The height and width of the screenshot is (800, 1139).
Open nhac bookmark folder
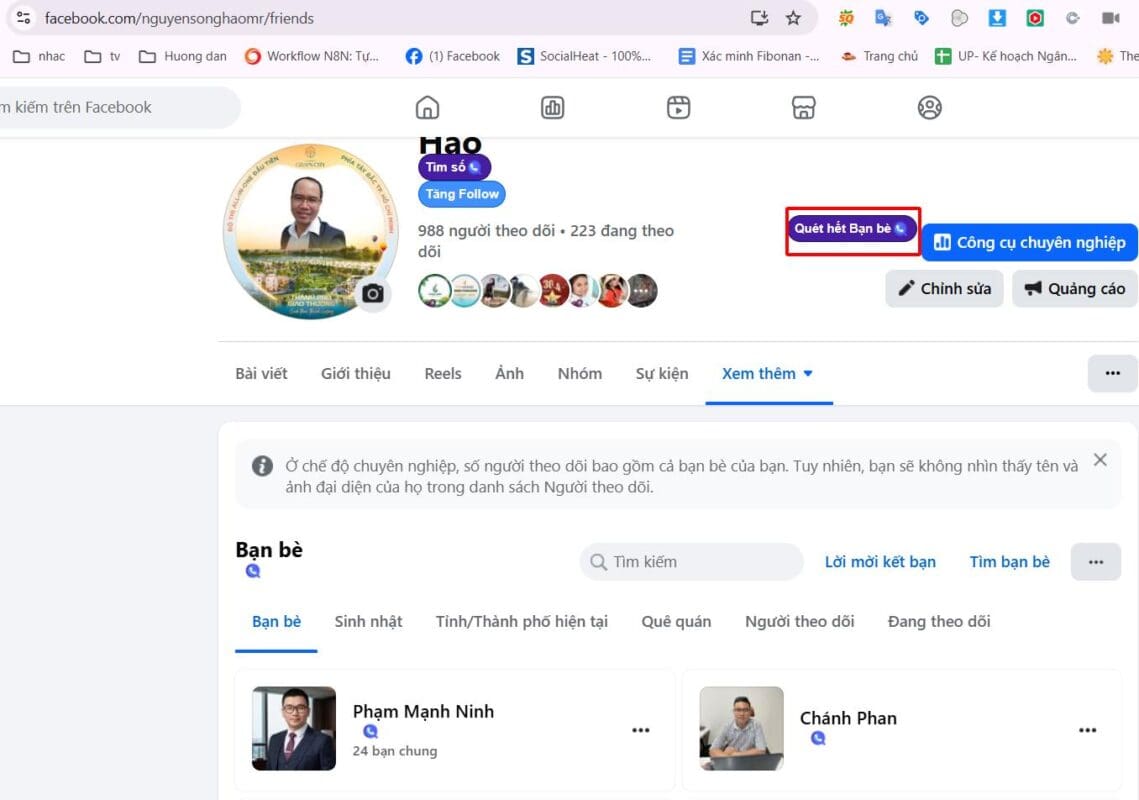click(x=39, y=56)
